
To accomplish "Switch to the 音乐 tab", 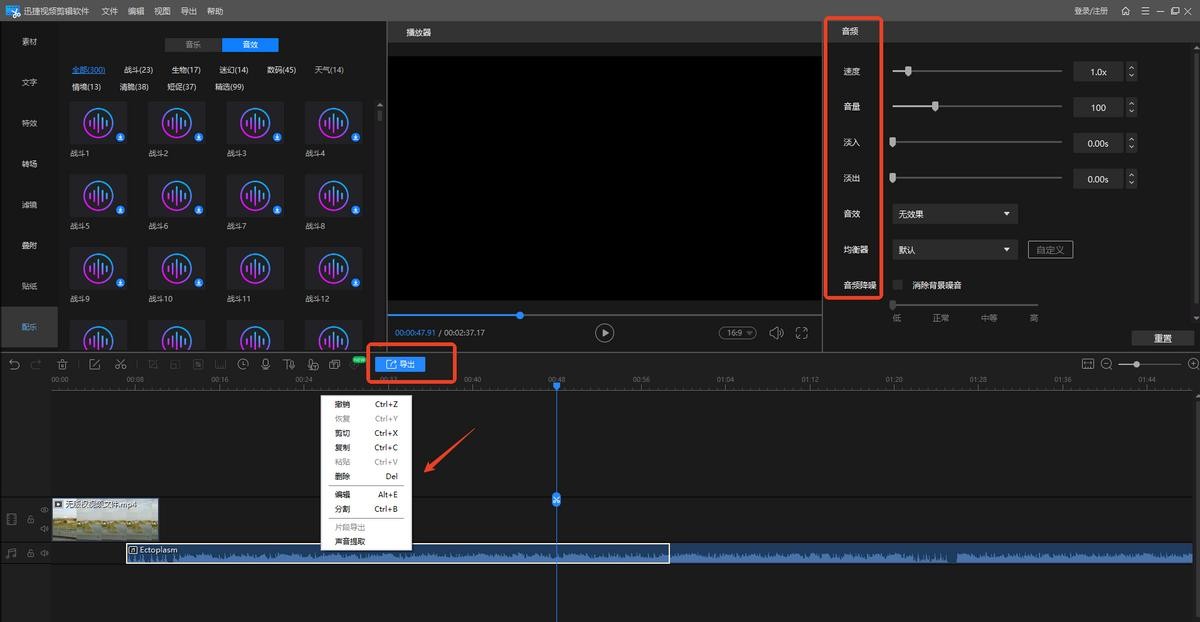I will point(194,45).
